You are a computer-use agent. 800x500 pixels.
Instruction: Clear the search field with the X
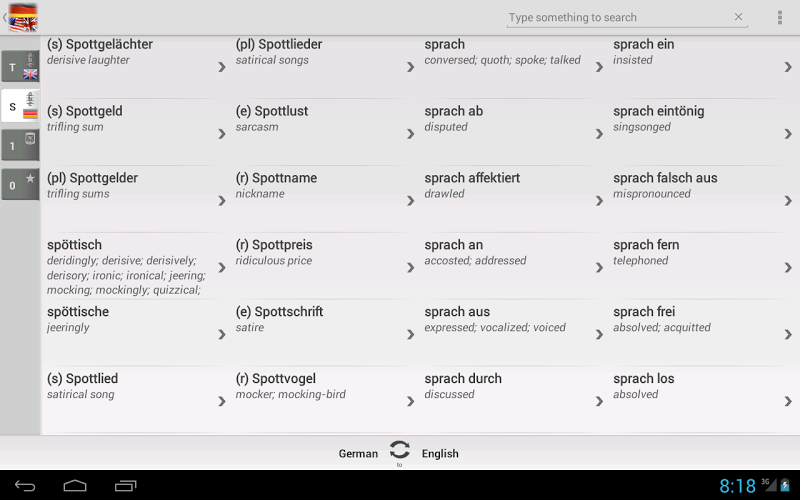[x=739, y=17]
